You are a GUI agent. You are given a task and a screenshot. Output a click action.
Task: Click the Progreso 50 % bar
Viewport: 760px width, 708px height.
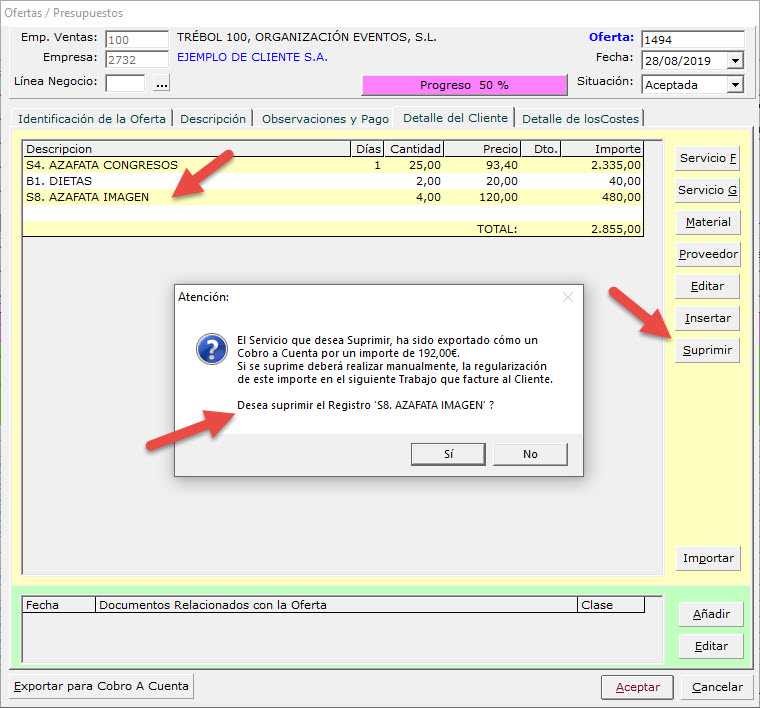coord(464,85)
